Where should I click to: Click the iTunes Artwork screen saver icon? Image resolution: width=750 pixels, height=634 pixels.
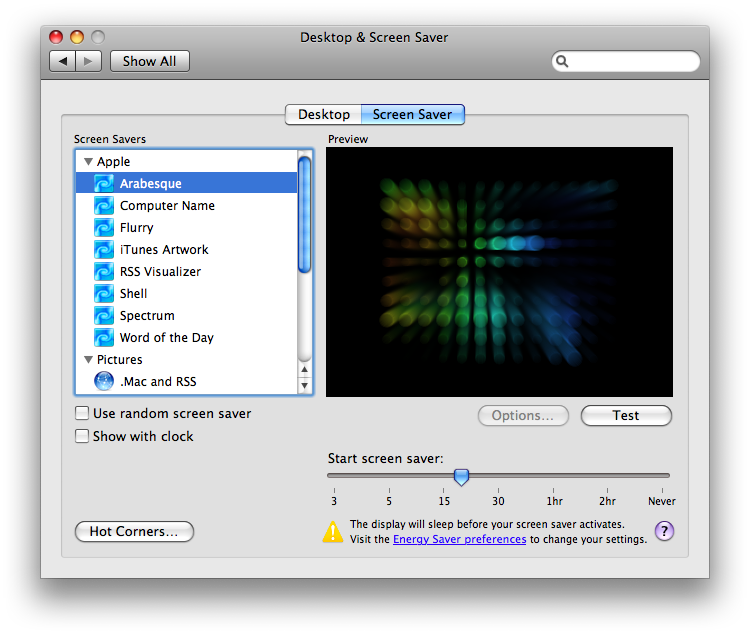104,249
